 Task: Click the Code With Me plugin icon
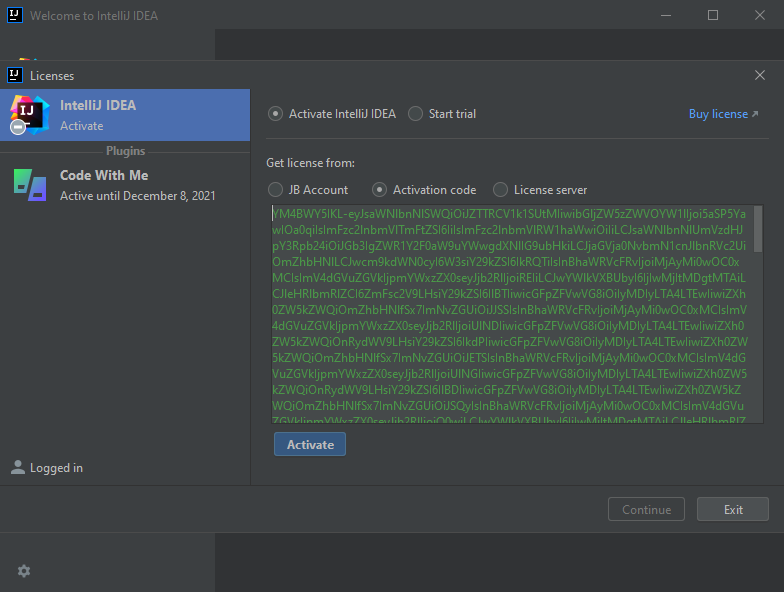29,184
